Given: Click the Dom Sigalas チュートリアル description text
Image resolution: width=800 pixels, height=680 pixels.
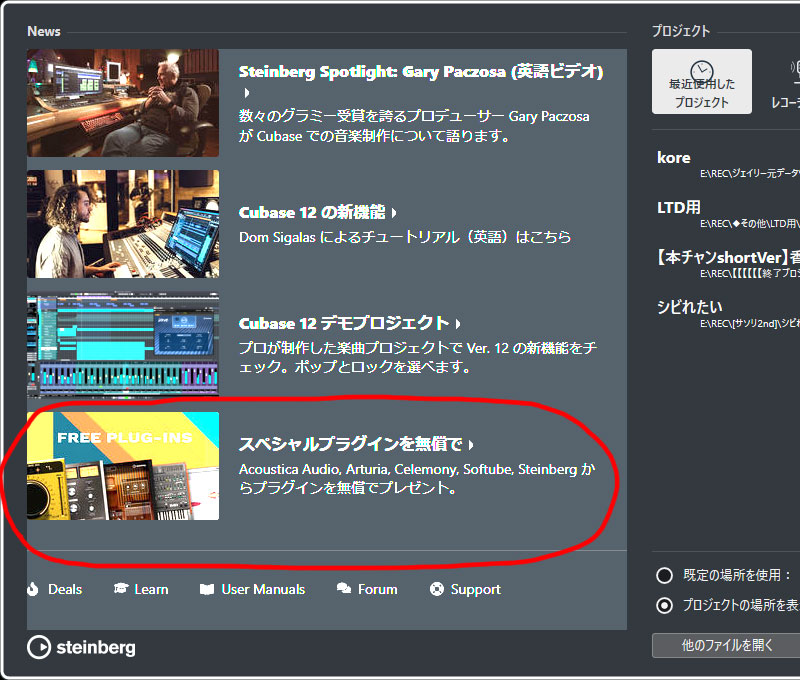Looking at the screenshot, I should pyautogui.click(x=405, y=237).
